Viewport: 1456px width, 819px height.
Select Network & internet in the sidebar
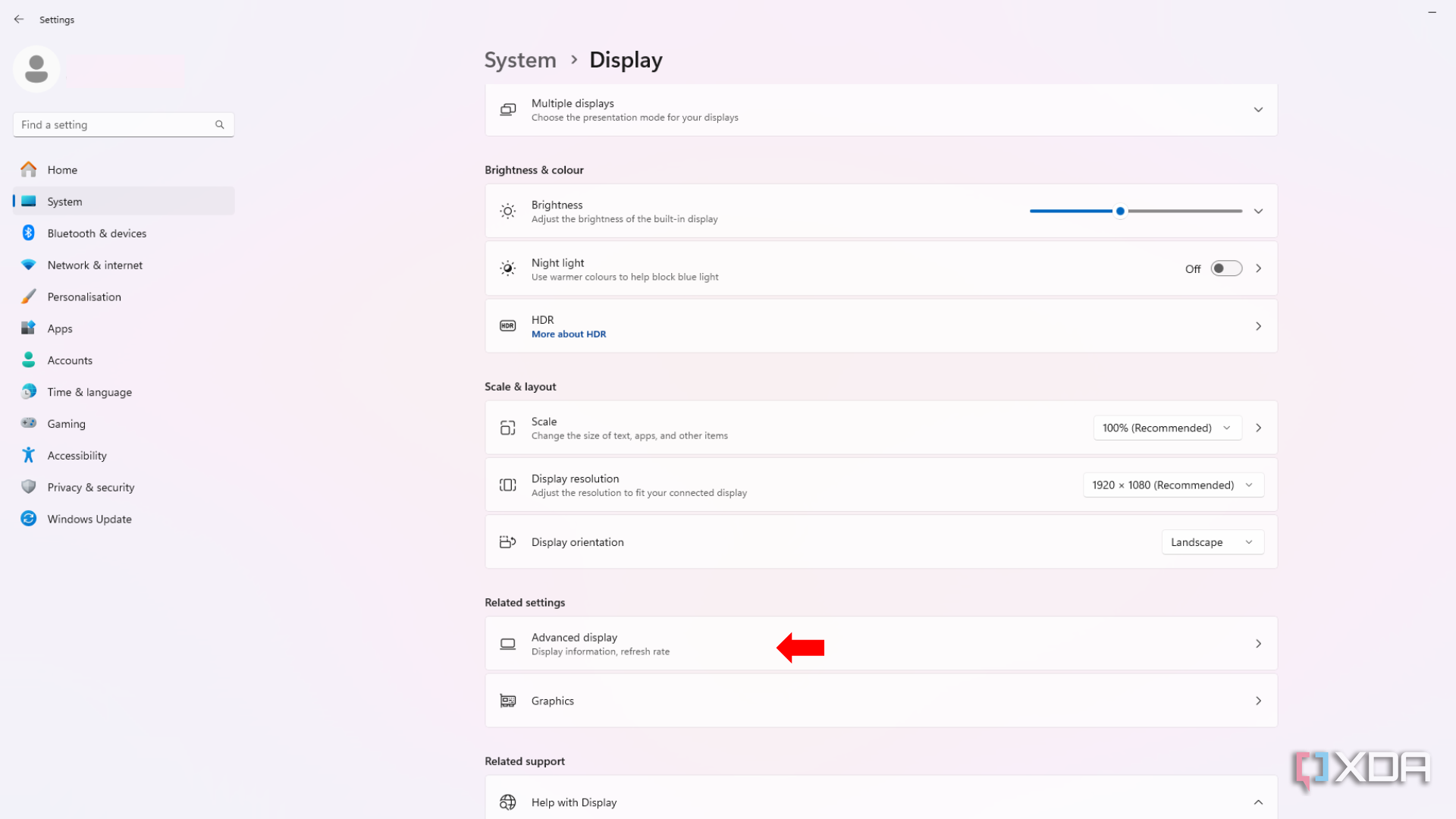[x=95, y=265]
